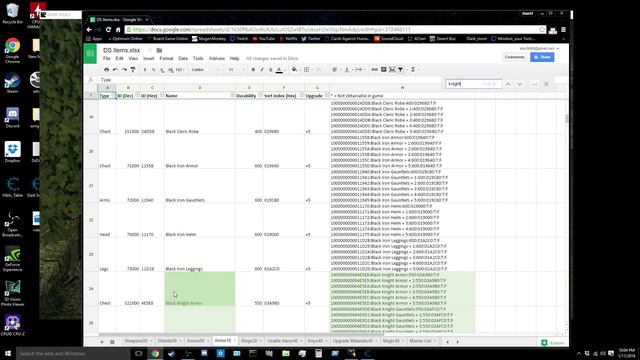The height and width of the screenshot is (360, 640).
Task: Click the Comments button
Action: [514, 57]
